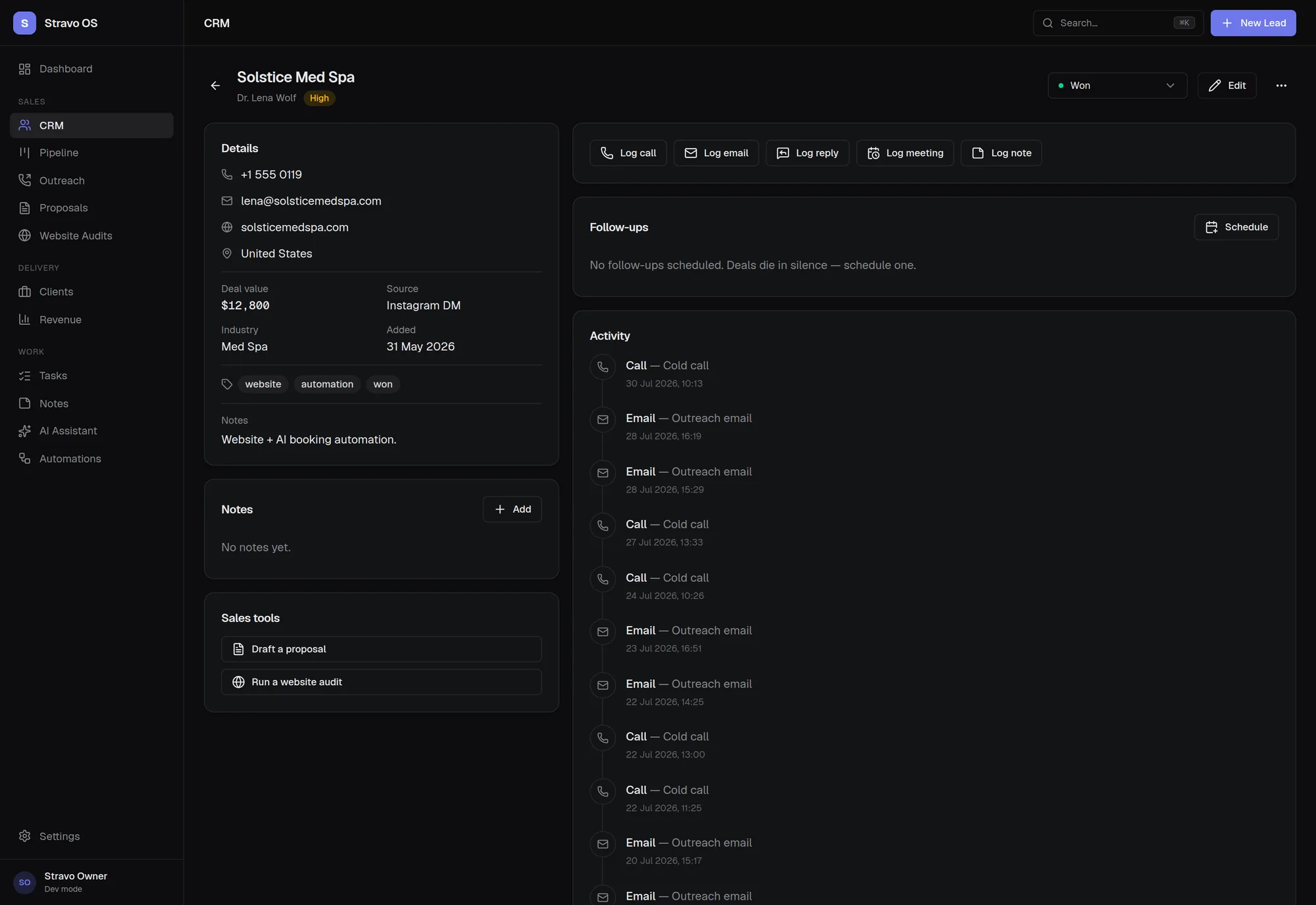The image size is (1316, 905).
Task: Click the Log meeting button
Action: 905,153
